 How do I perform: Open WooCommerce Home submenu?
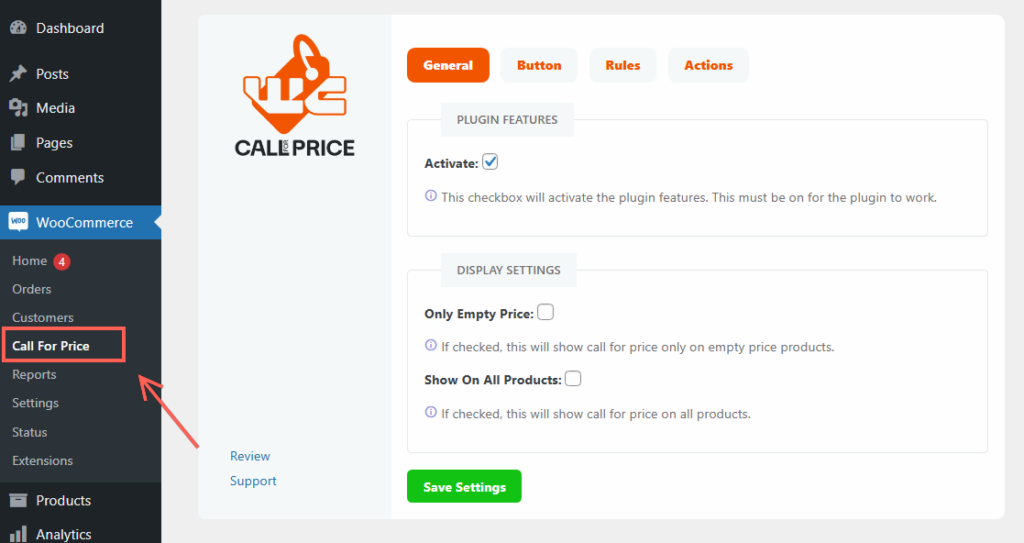[x=29, y=261]
